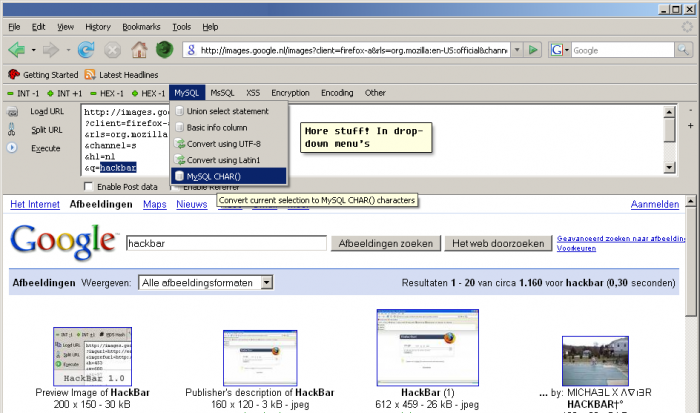
Task: Open the XSS dropdown menu
Action: (253, 93)
